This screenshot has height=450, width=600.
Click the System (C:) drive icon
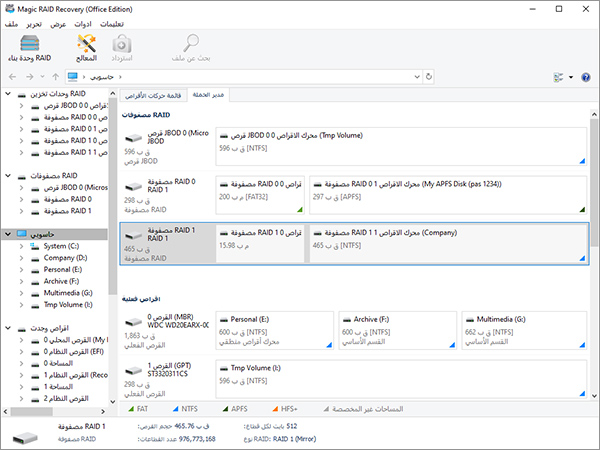click(x=35, y=246)
